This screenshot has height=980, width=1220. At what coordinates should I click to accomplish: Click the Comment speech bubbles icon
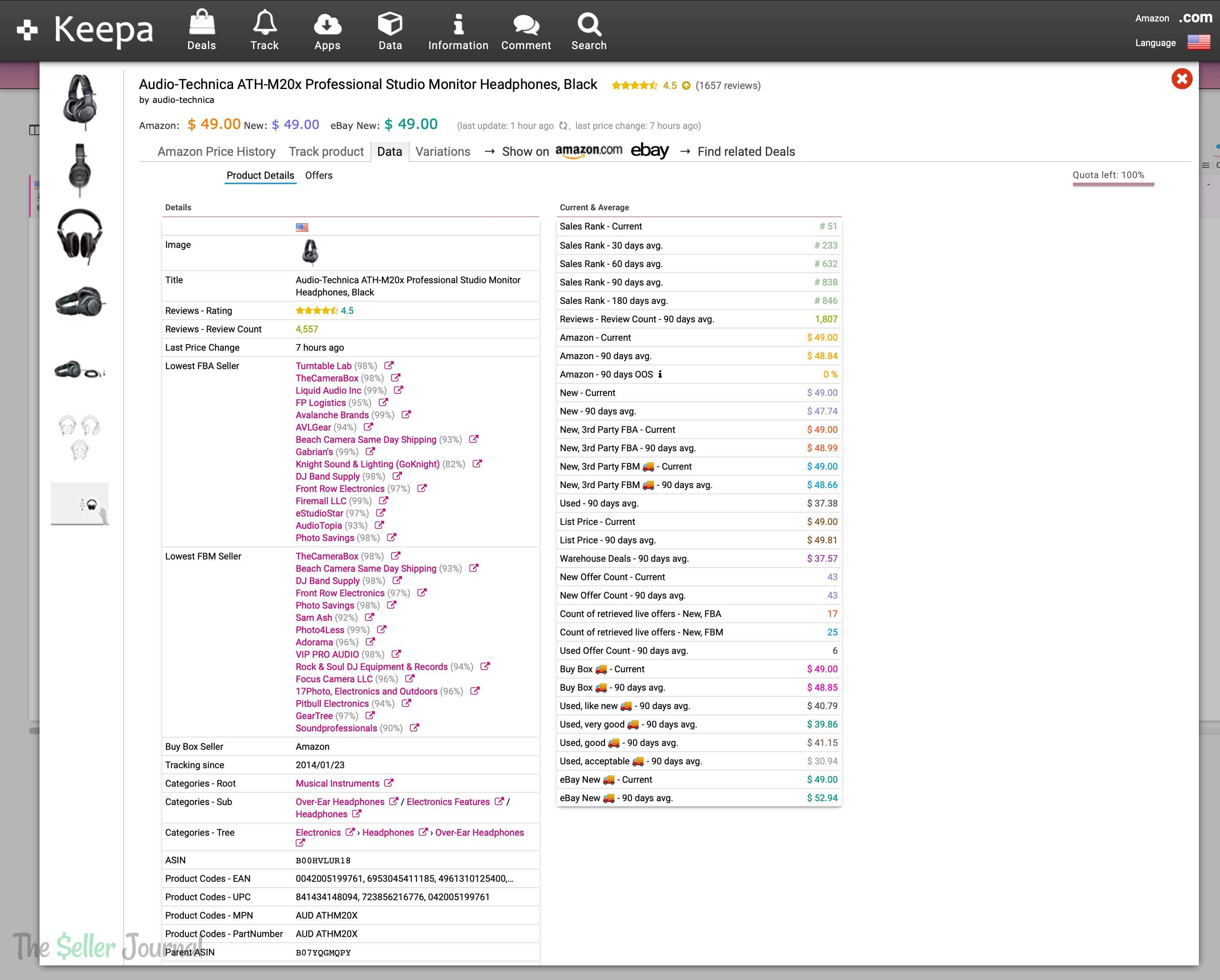(526, 24)
